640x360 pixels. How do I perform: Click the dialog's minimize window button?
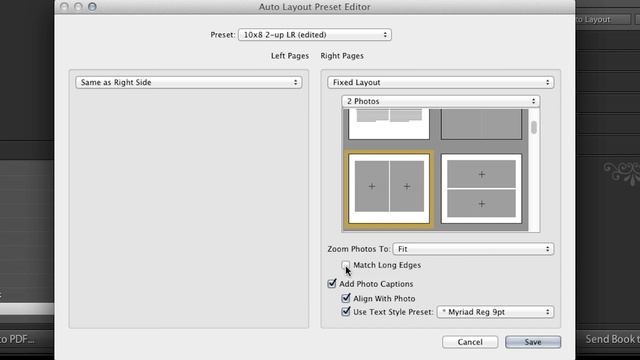[x=78, y=7]
